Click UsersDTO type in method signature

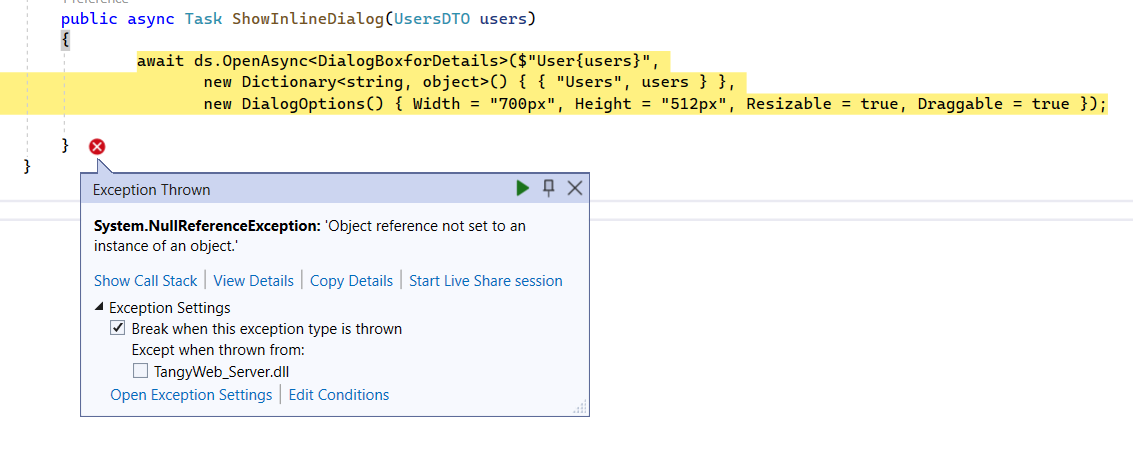pos(431,19)
